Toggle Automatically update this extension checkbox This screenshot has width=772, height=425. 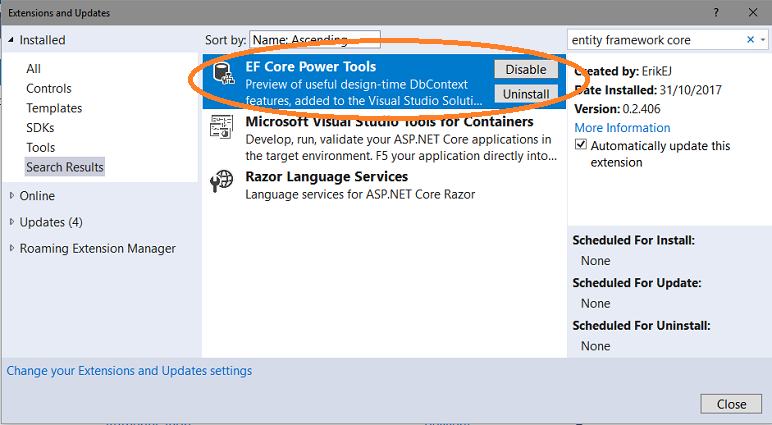(x=581, y=145)
